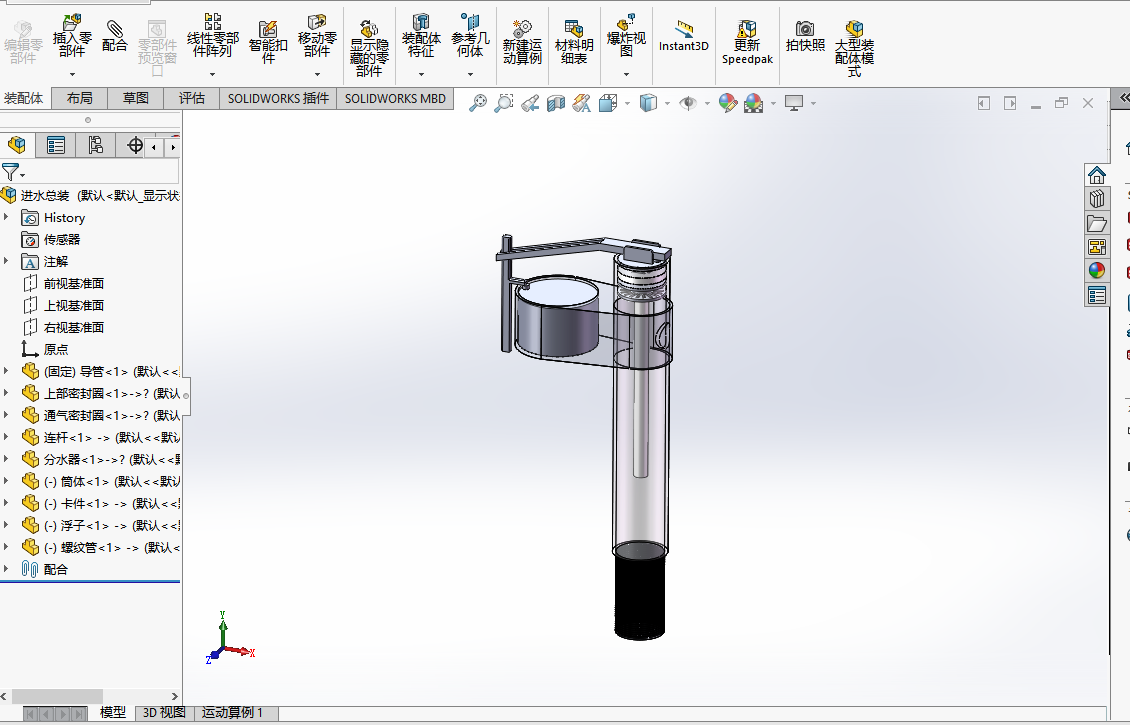1130x725 pixels.
Task: Open Custom Properties icon in task pane
Action: (1097, 295)
